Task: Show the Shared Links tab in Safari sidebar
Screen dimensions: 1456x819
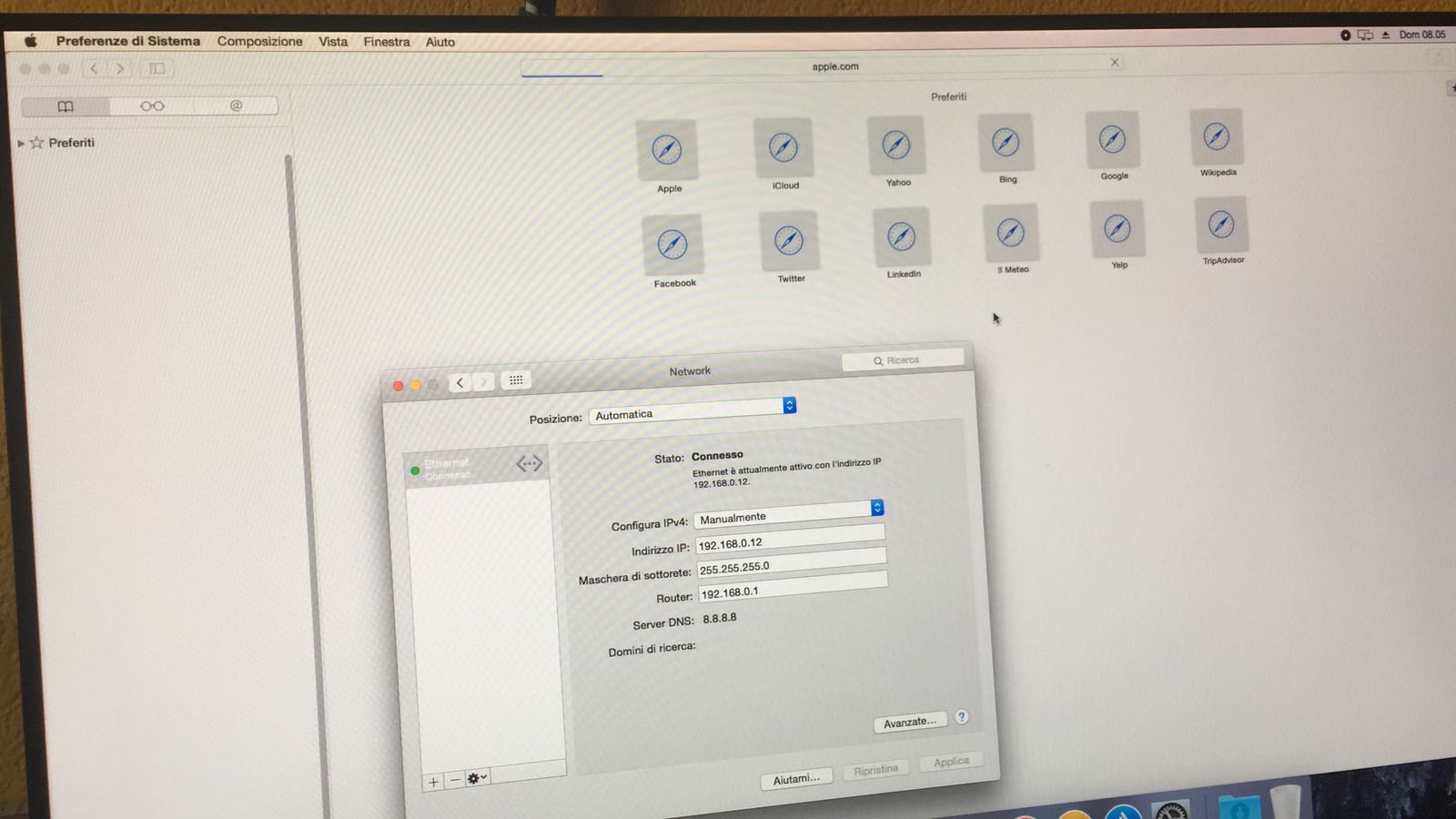Action: (x=236, y=106)
